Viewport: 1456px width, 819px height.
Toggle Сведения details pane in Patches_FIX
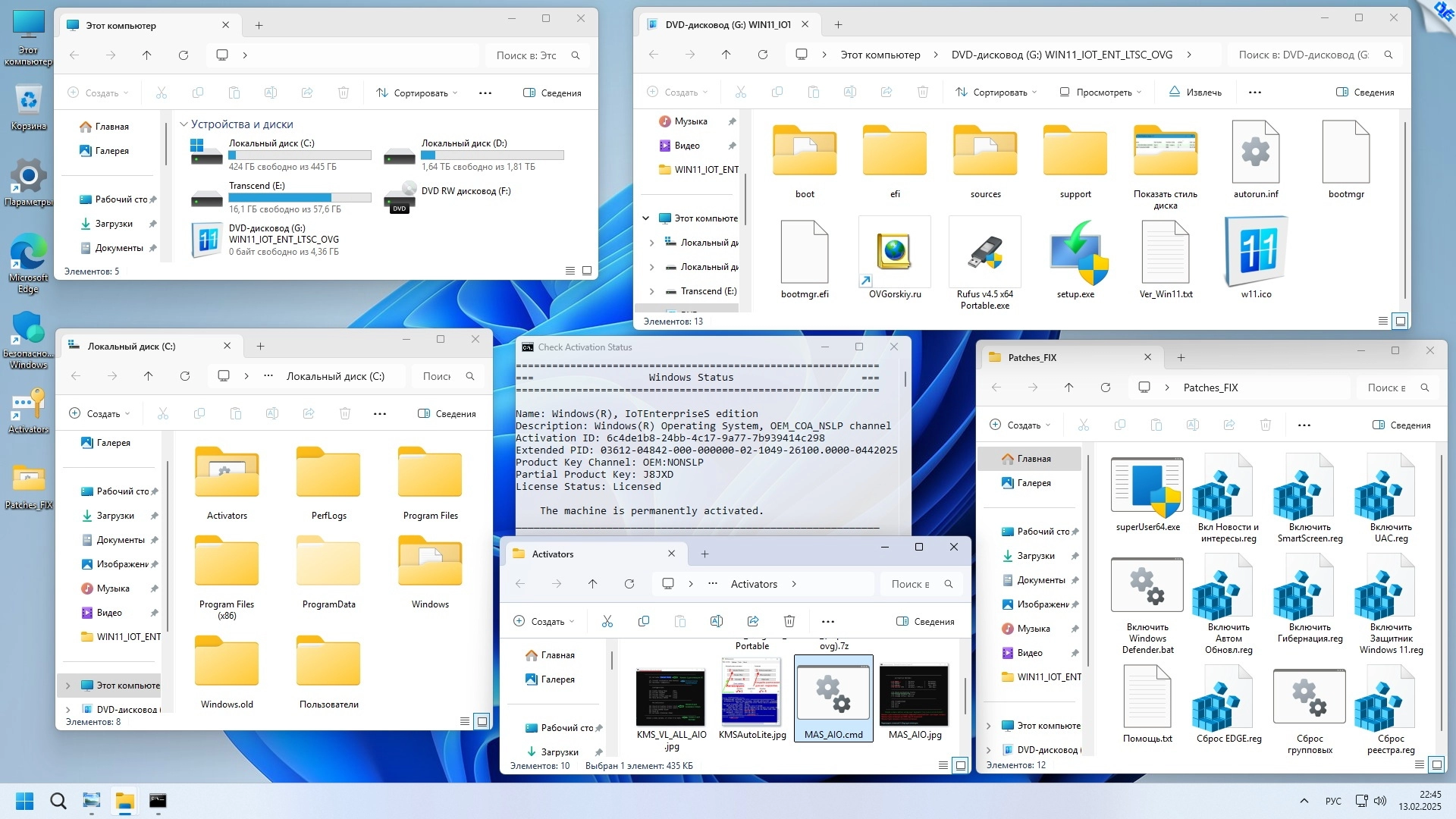(1401, 425)
